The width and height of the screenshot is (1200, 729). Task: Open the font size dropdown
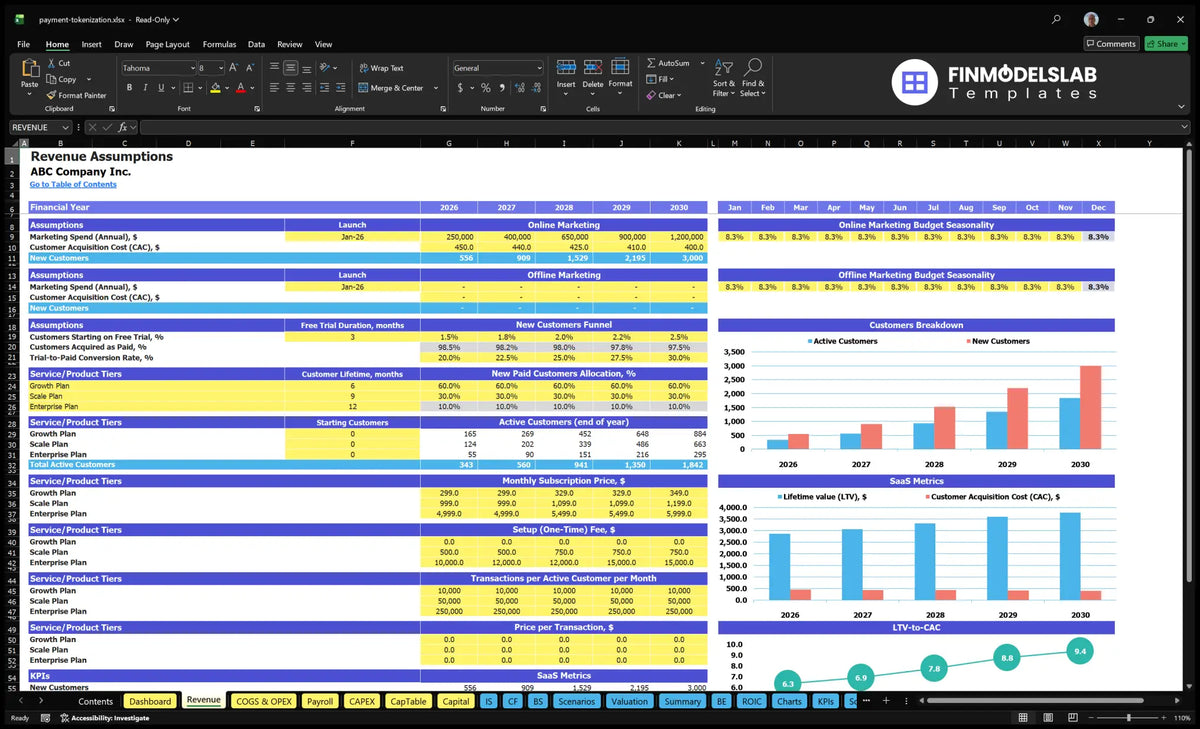coord(220,68)
